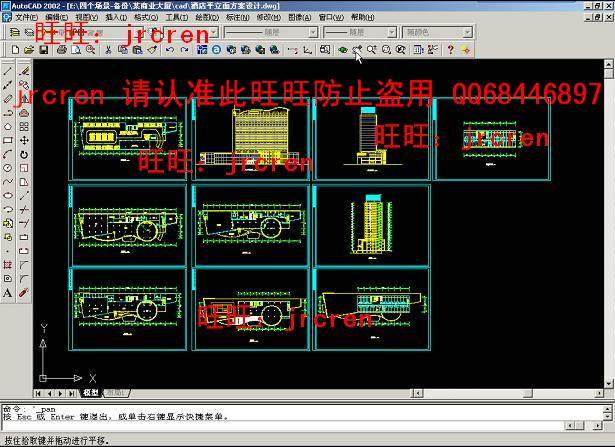This screenshot has width=615, height=447.
Task: Open the Layer manager icon
Action: [x=15, y=32]
